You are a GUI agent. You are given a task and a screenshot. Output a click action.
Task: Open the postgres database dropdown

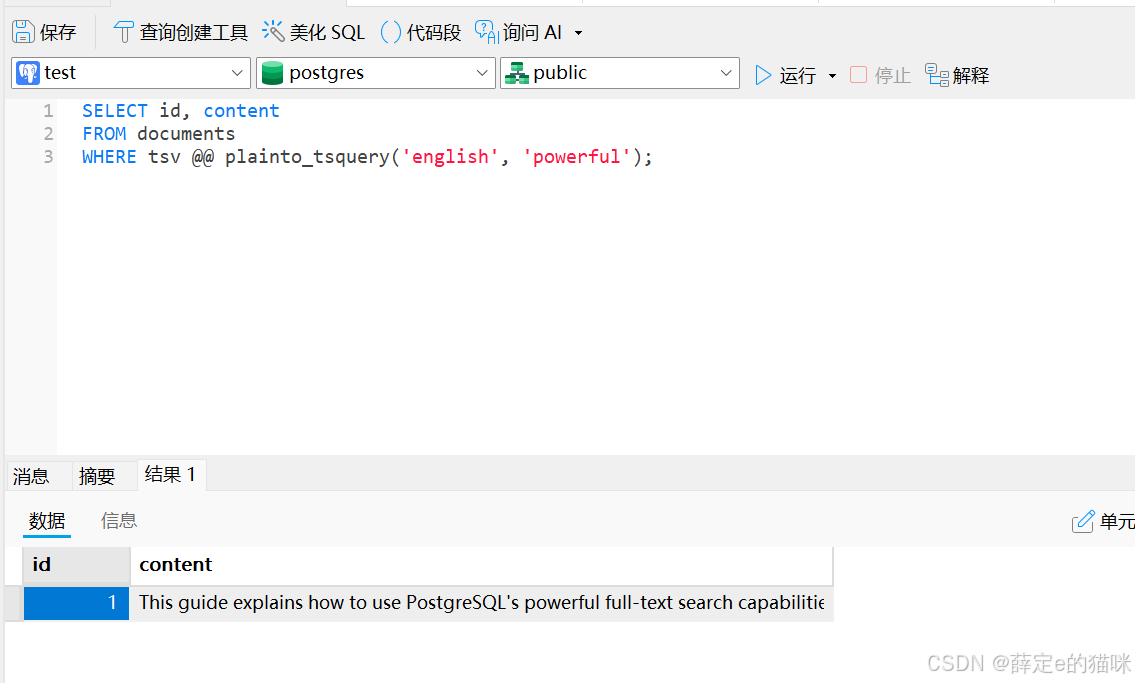[x=482, y=73]
